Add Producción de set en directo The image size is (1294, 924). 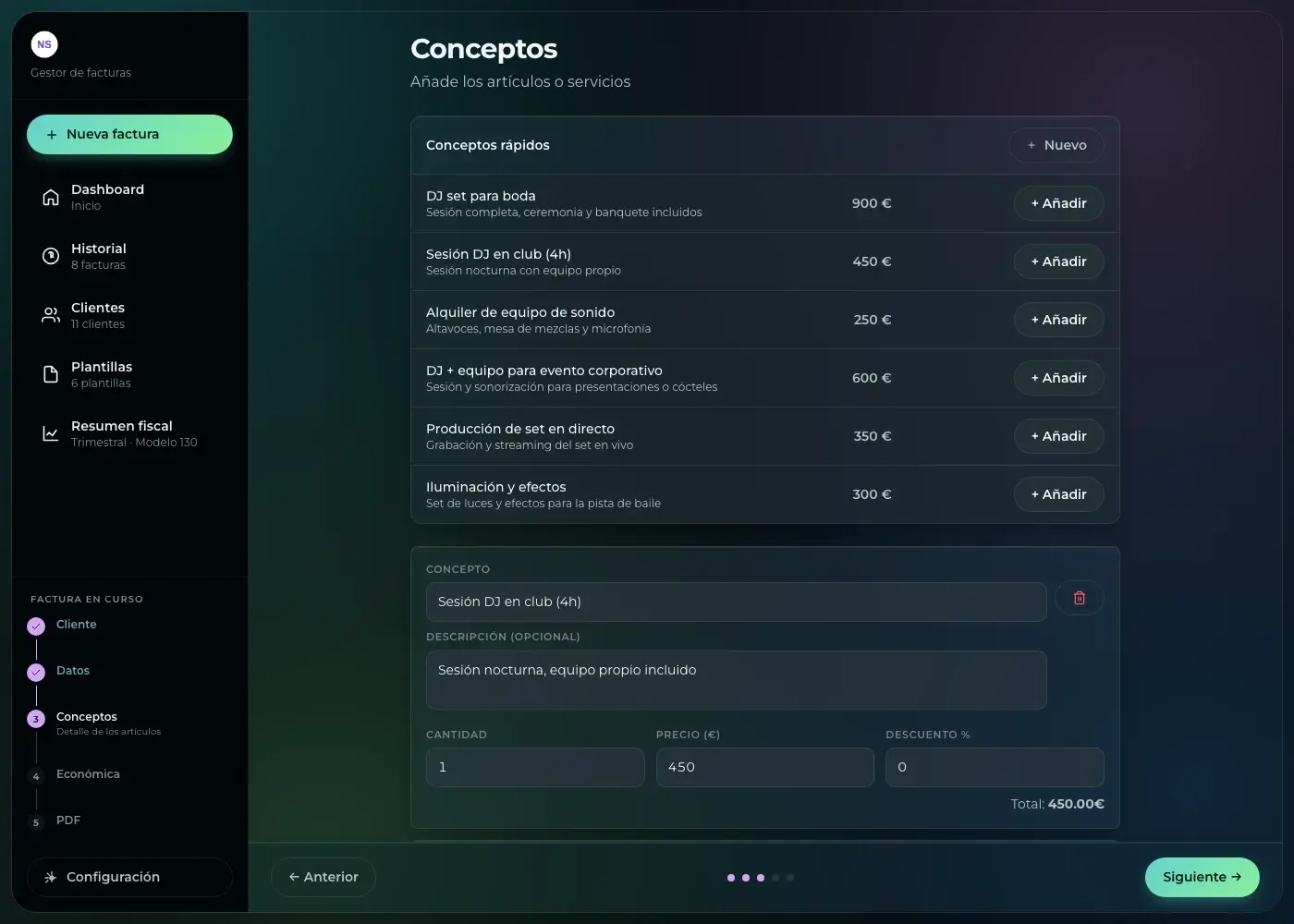tap(1059, 436)
